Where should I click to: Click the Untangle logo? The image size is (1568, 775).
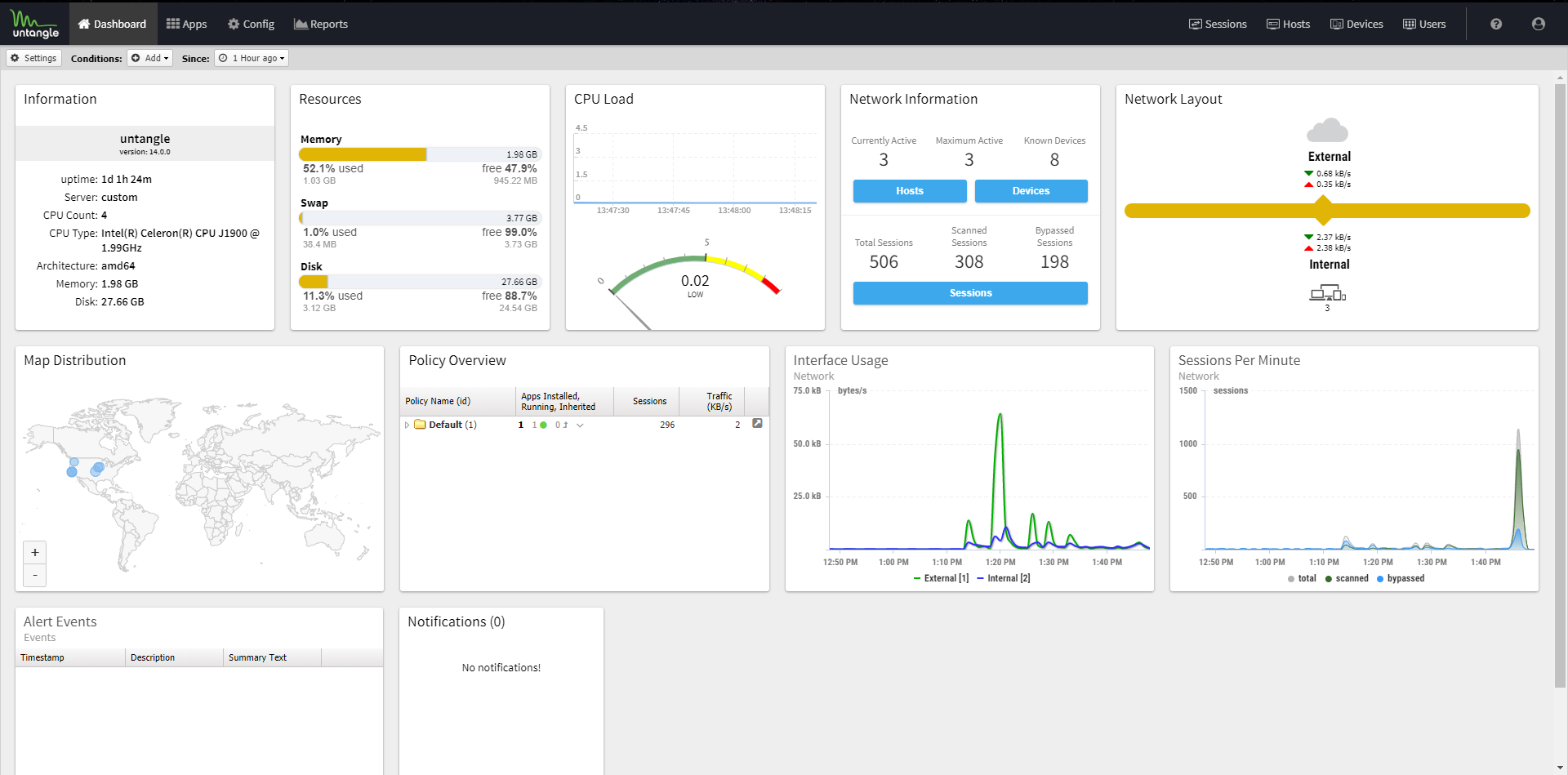pyautogui.click(x=34, y=24)
